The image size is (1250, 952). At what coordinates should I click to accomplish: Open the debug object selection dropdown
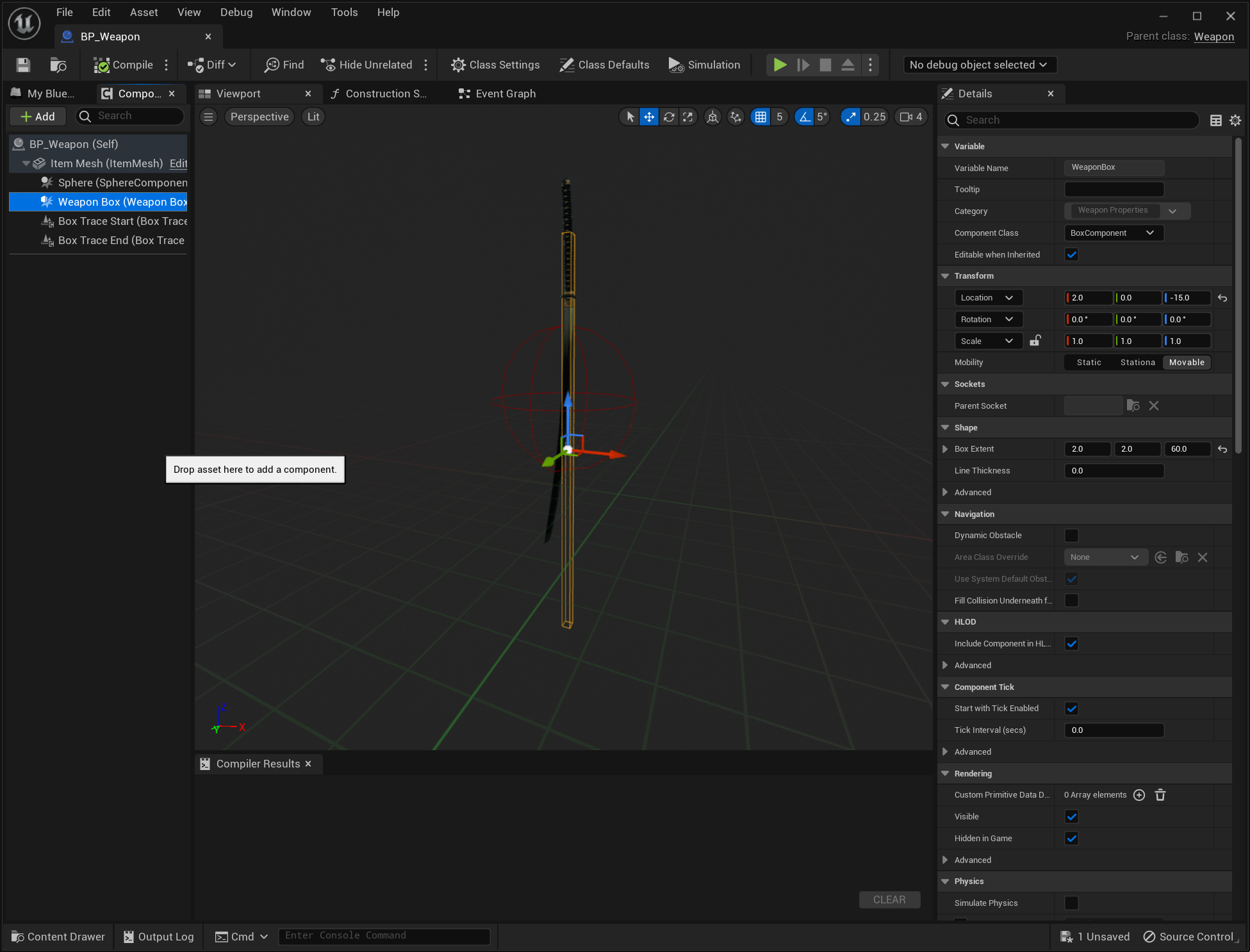978,65
